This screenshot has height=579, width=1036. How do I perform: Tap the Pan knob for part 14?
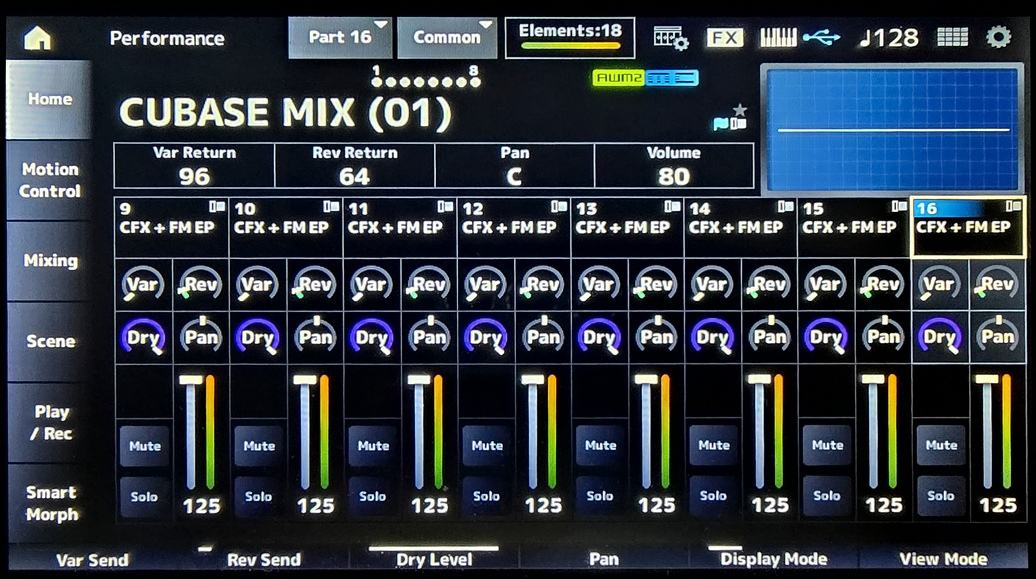point(770,337)
